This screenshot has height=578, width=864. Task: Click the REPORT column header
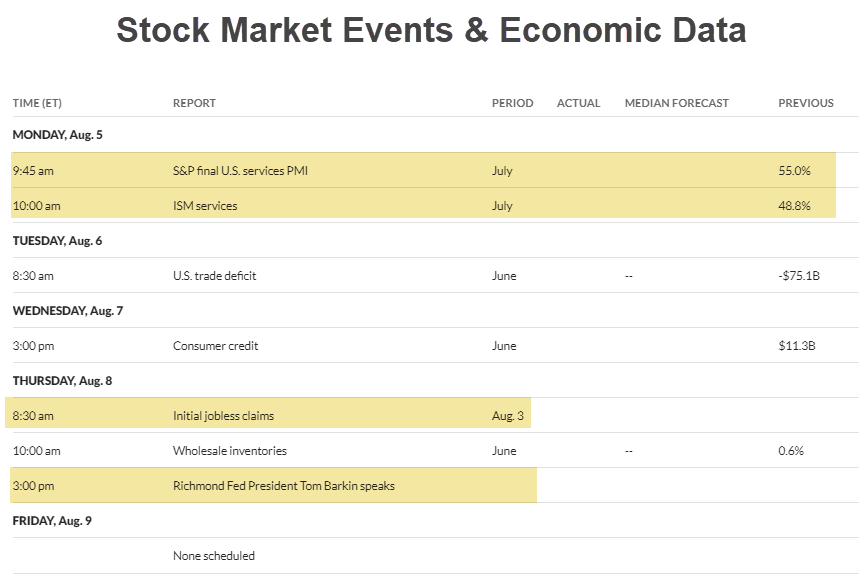pyautogui.click(x=194, y=102)
